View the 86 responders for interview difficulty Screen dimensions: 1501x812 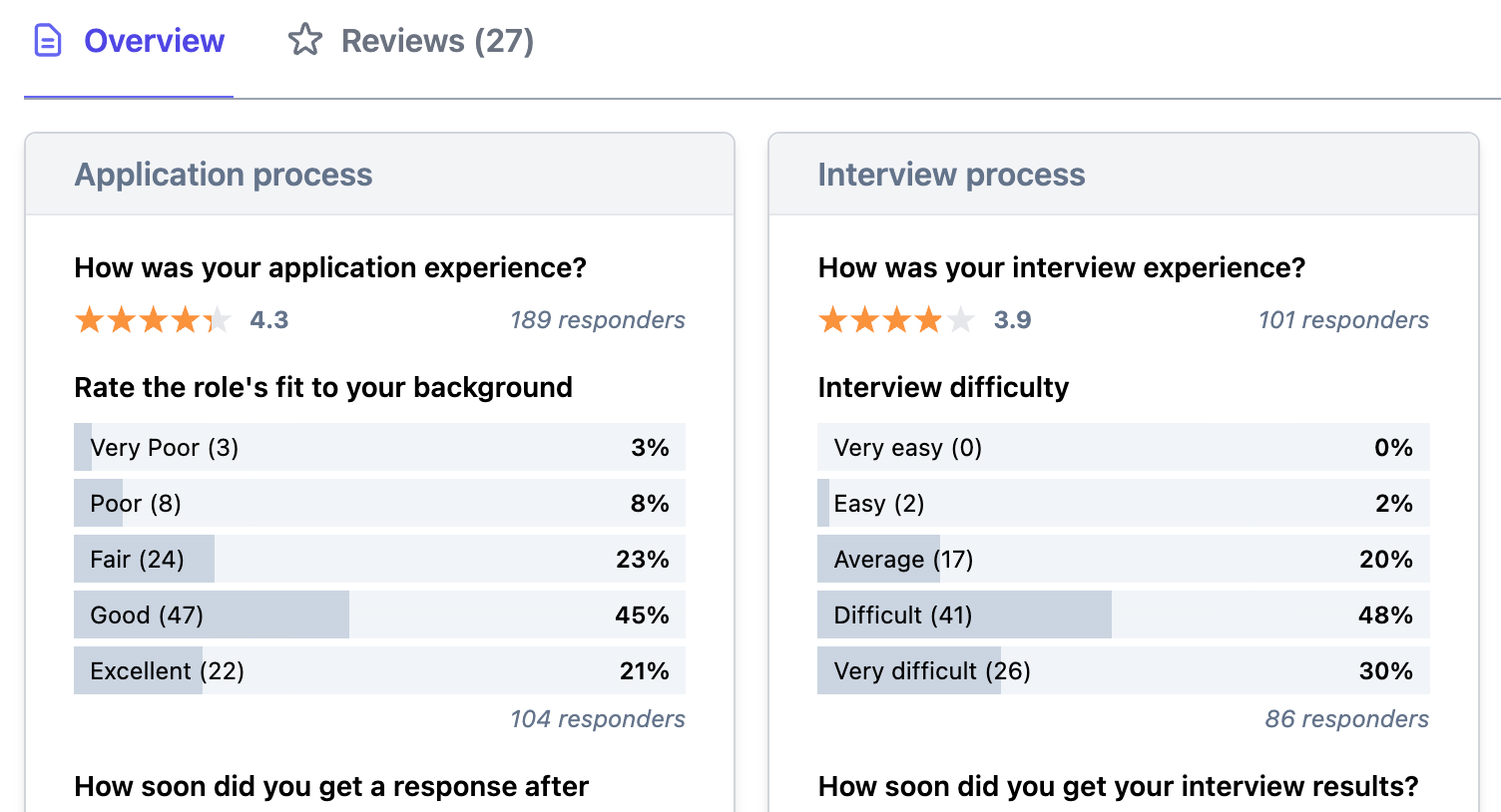[1346, 718]
